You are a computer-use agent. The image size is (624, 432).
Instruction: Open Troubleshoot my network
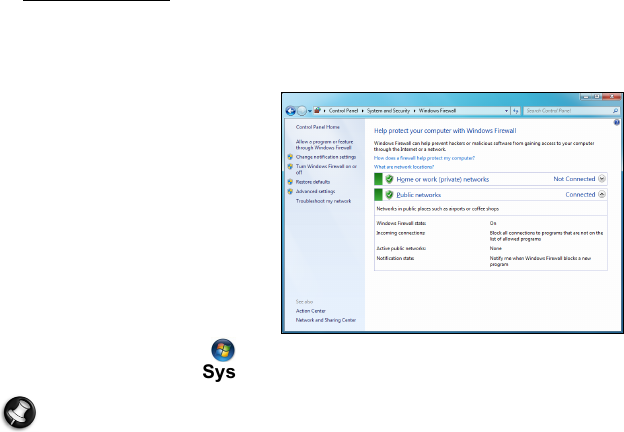click(323, 201)
